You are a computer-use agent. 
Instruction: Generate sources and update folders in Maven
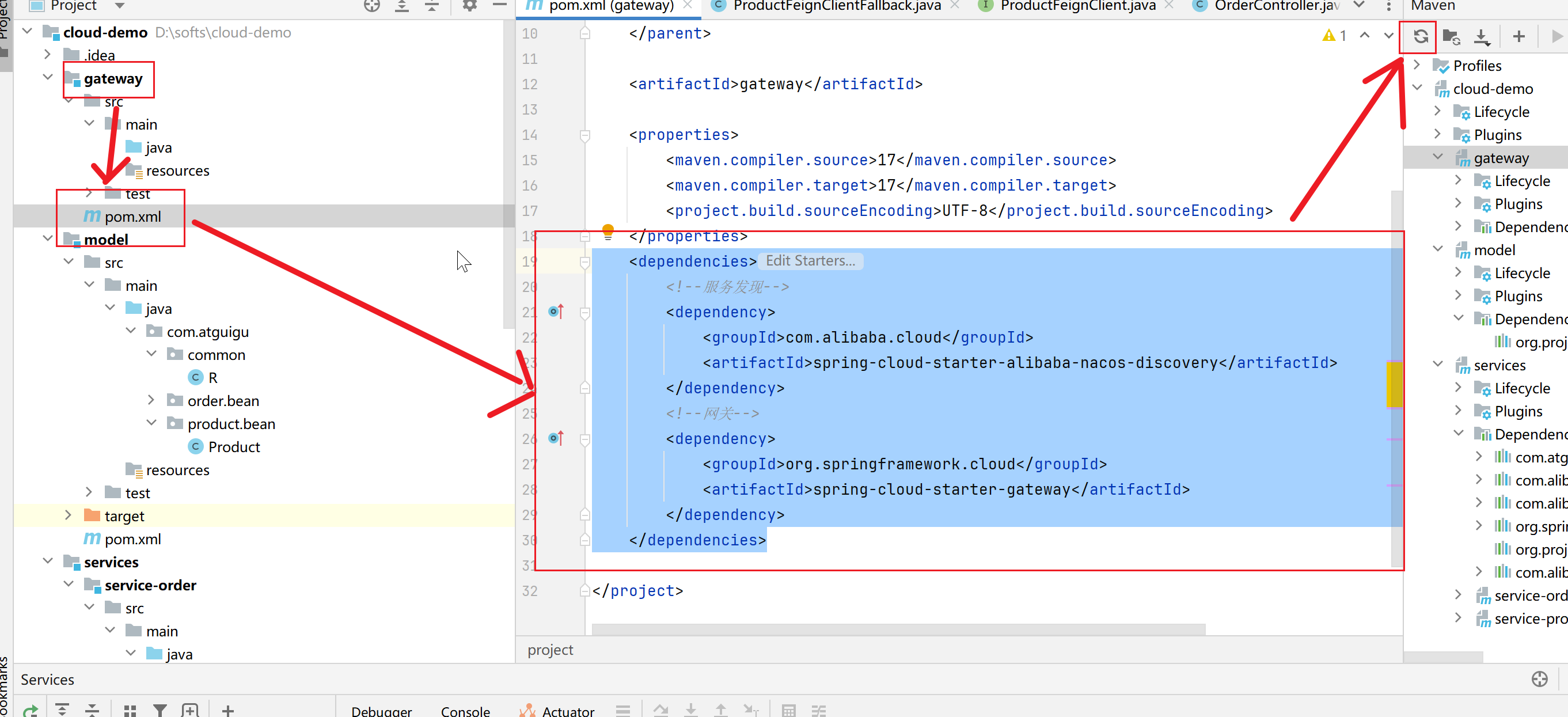pos(1452,36)
